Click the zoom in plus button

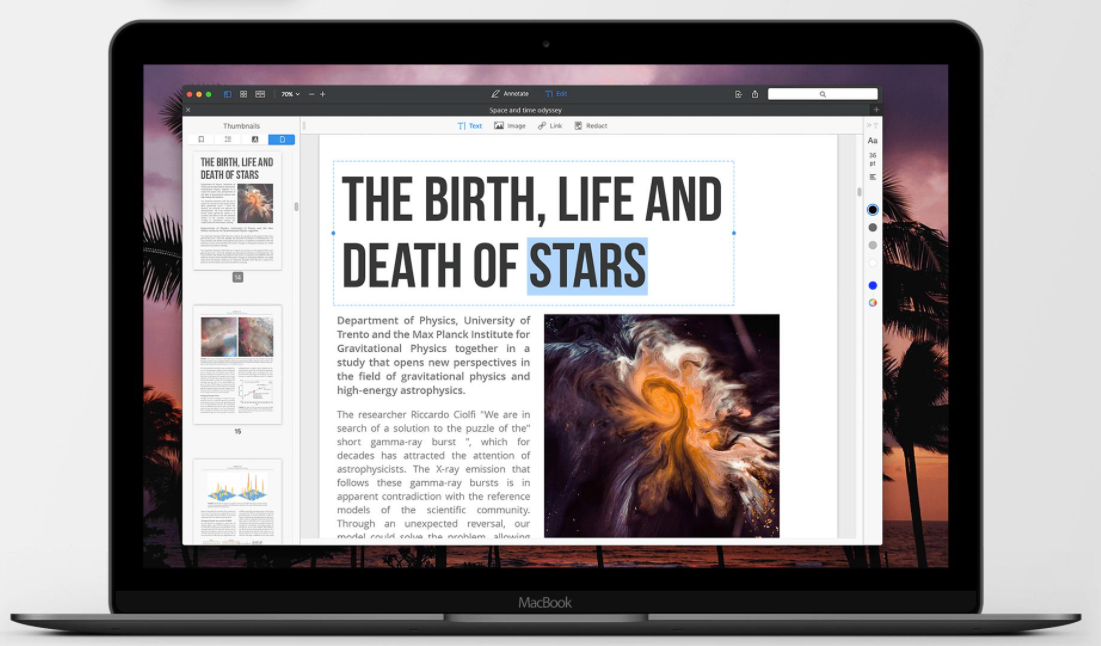coord(323,94)
